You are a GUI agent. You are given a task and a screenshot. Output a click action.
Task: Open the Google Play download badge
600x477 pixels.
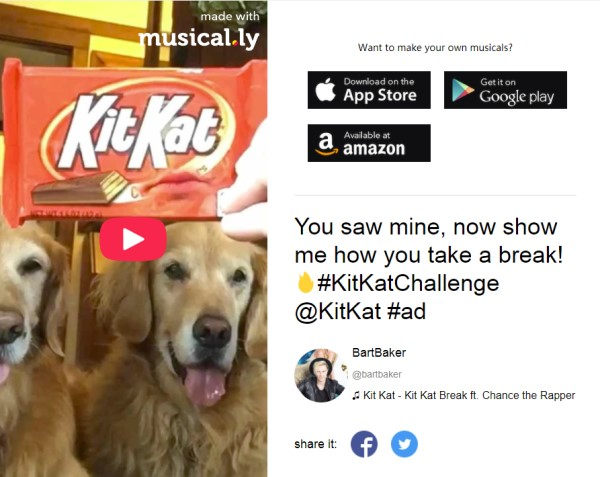tap(505, 90)
